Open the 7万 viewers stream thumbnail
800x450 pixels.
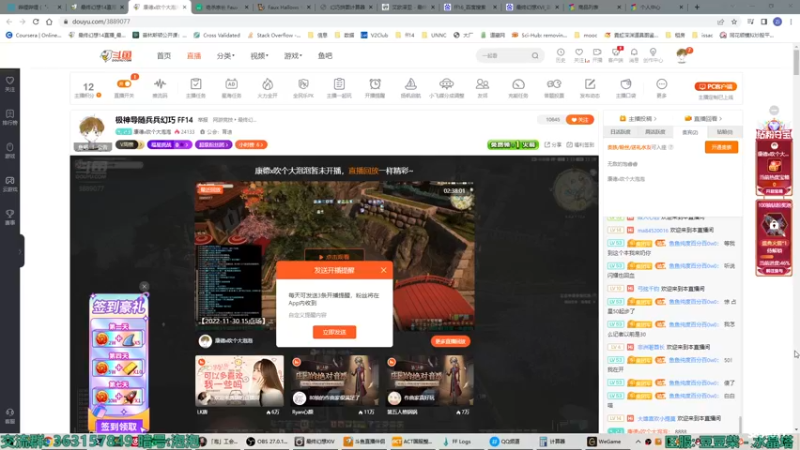430,381
